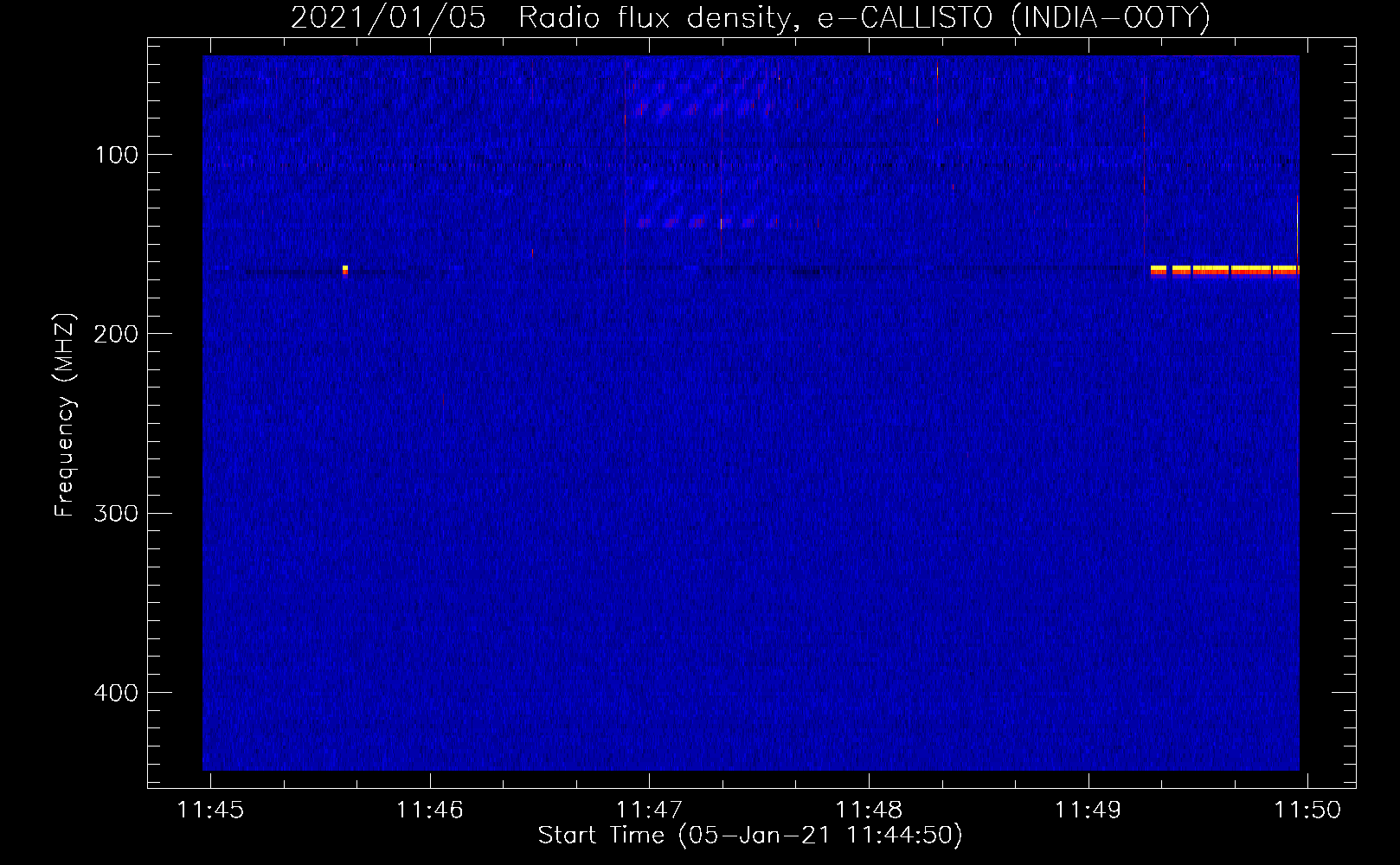Select the 'Frequency (MHZ)' y-axis label
The image size is (1400, 865).
coord(65,415)
